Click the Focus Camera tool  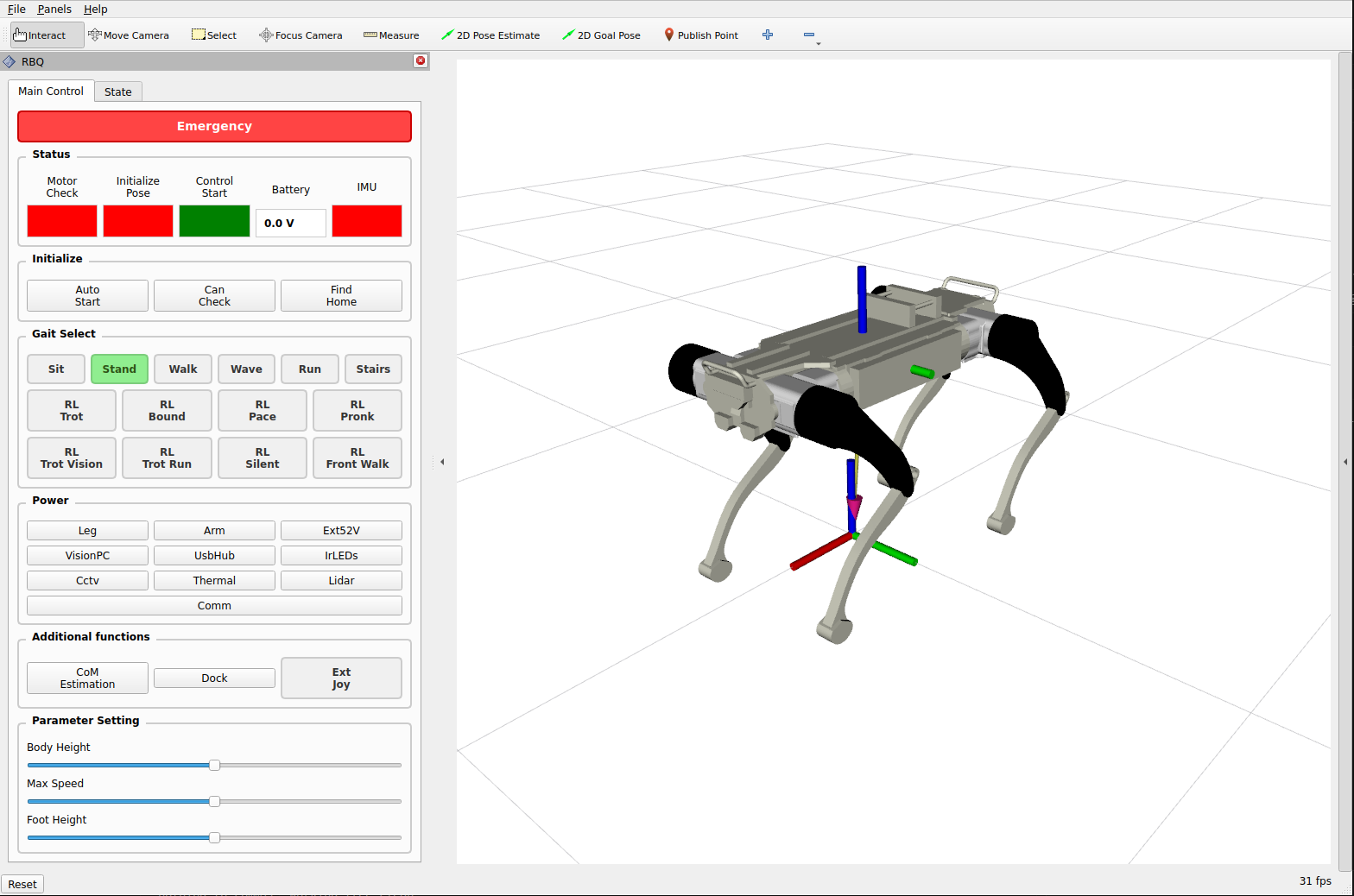pyautogui.click(x=301, y=35)
